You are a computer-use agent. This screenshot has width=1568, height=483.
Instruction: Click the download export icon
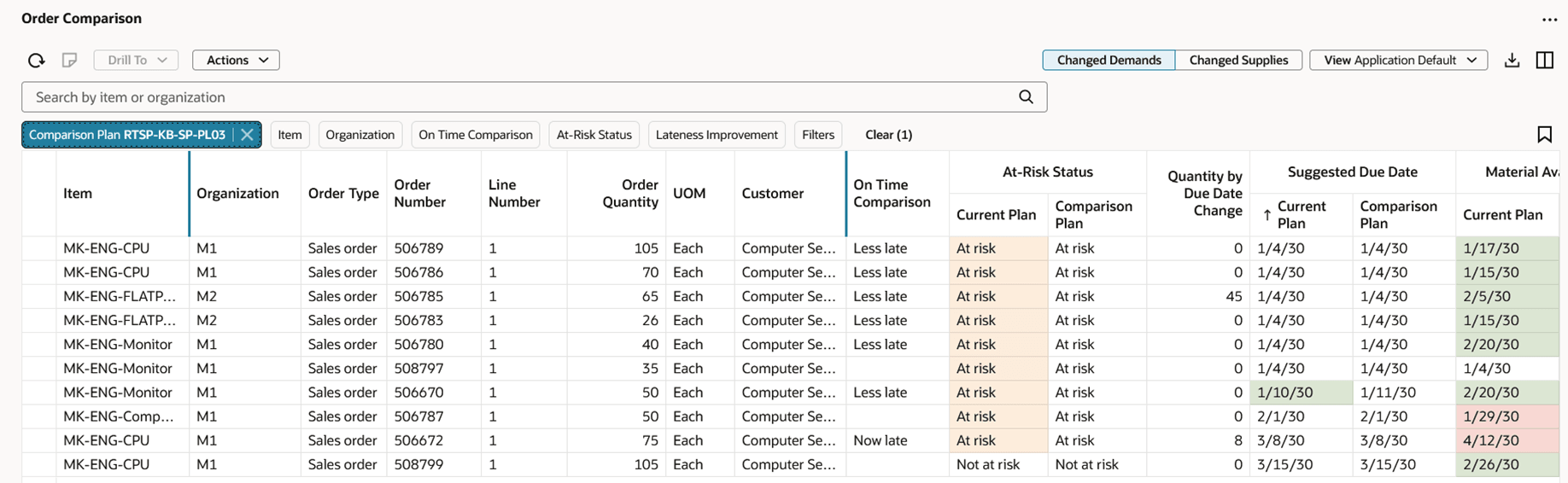tap(1512, 60)
